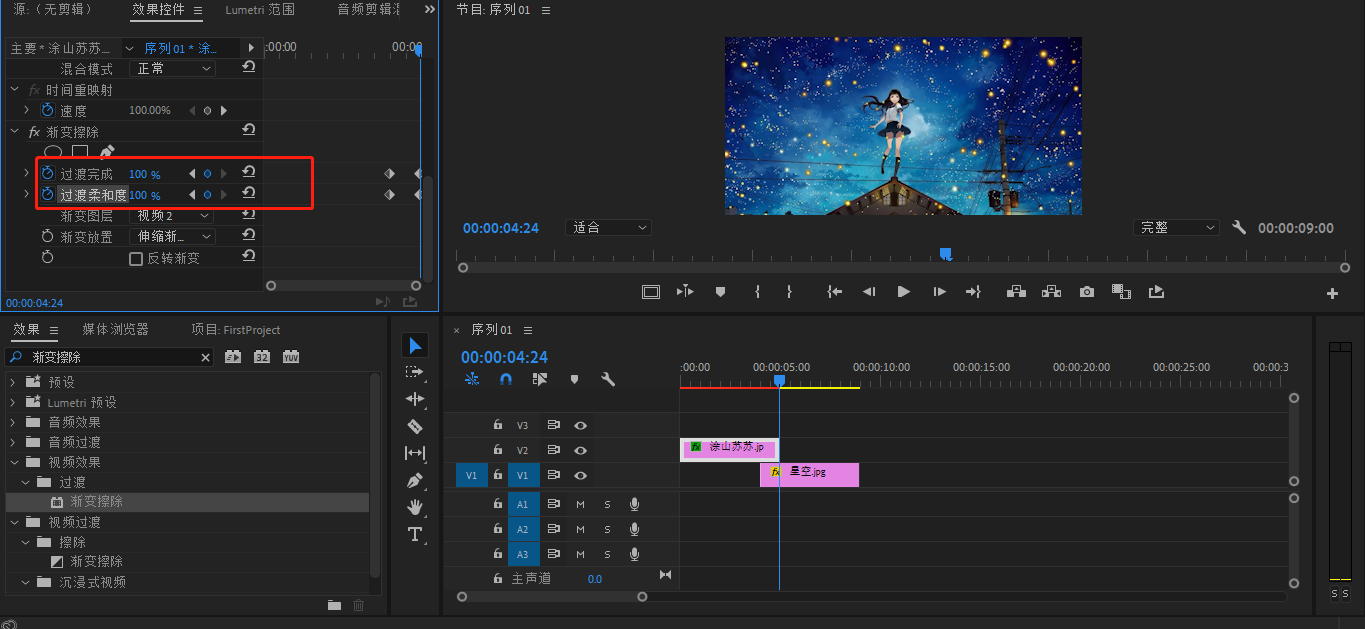The width and height of the screenshot is (1365, 629).
Task: Open timeline display settings wrench
Action: click(607, 379)
